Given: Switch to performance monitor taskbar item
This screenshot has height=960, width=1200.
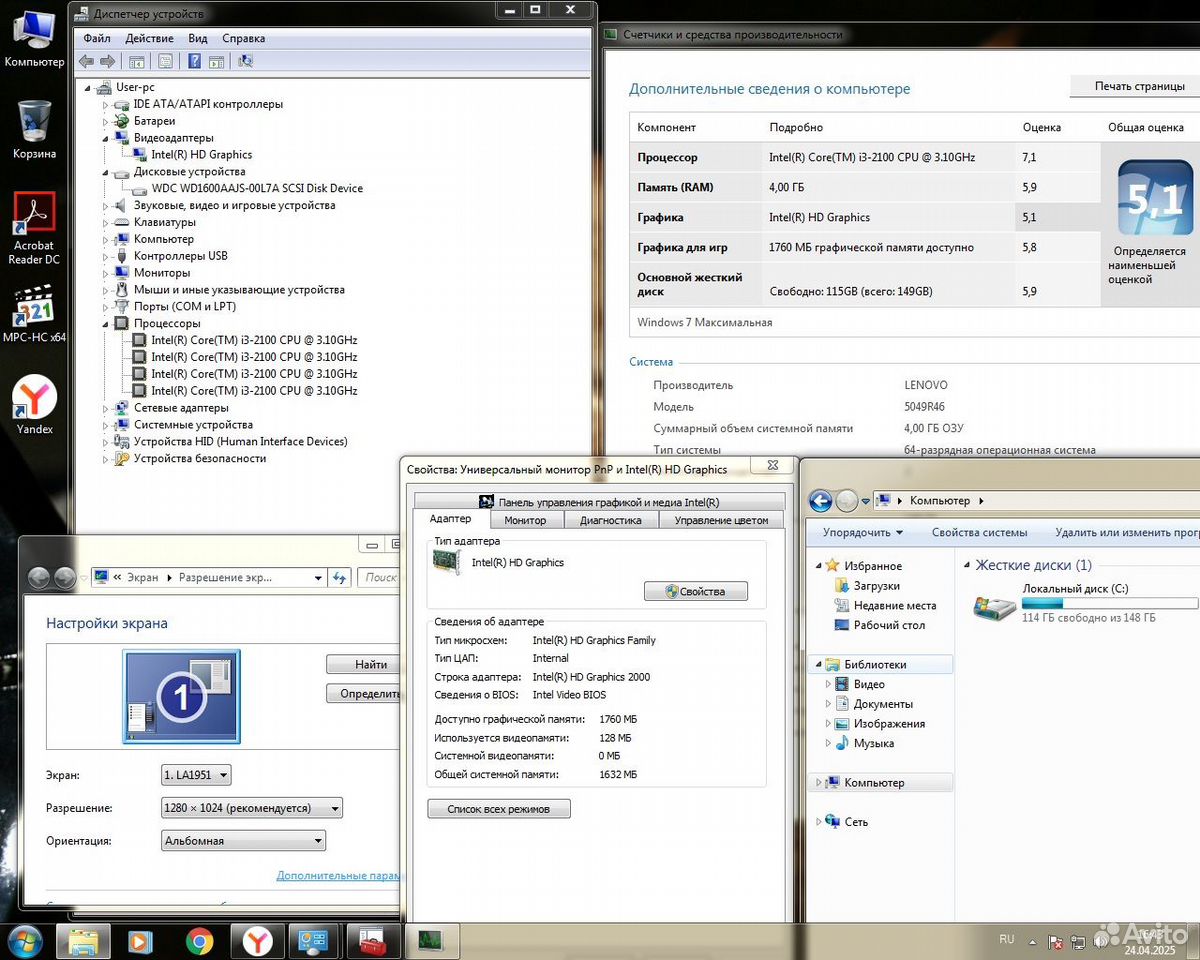Looking at the screenshot, I should click(x=431, y=941).
